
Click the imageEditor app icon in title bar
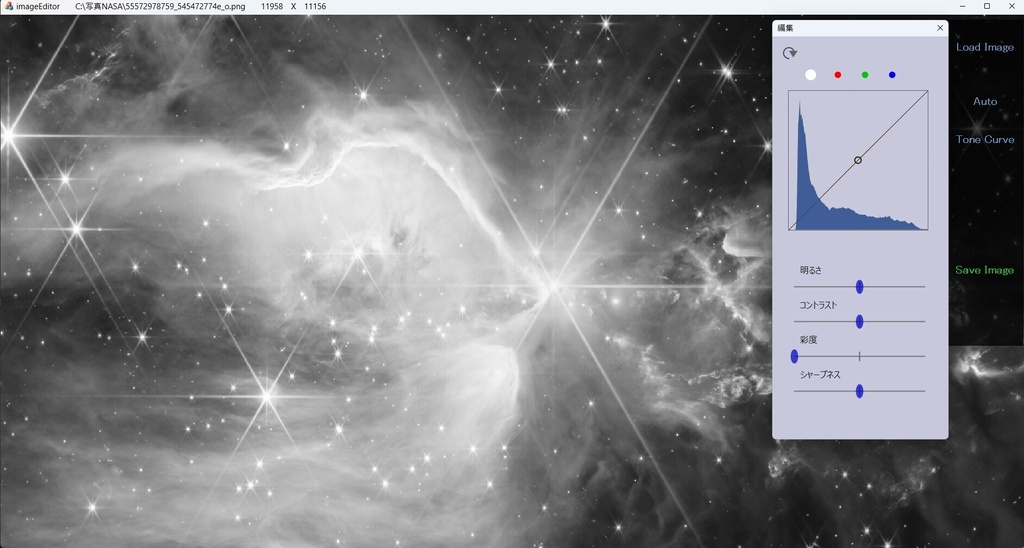[x=8, y=6]
